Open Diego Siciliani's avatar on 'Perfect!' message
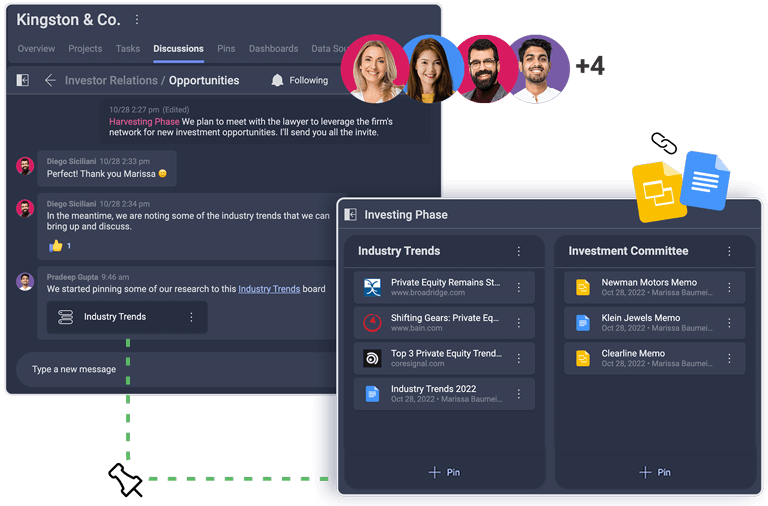The height and width of the screenshot is (506, 768). [x=25, y=166]
